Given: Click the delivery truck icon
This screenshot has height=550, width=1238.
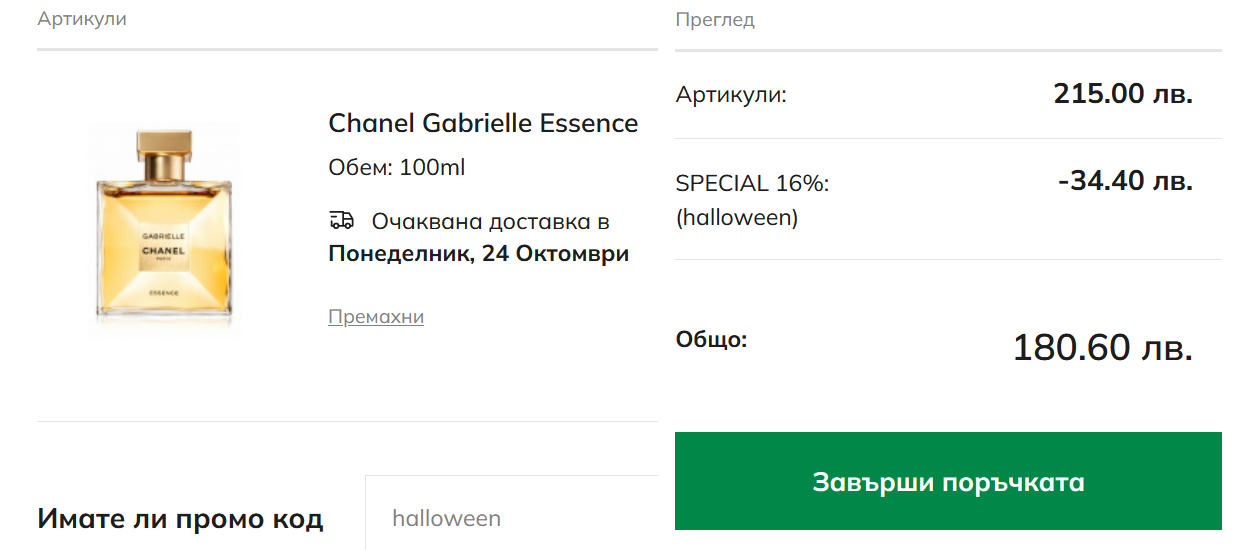Looking at the screenshot, I should [341, 221].
